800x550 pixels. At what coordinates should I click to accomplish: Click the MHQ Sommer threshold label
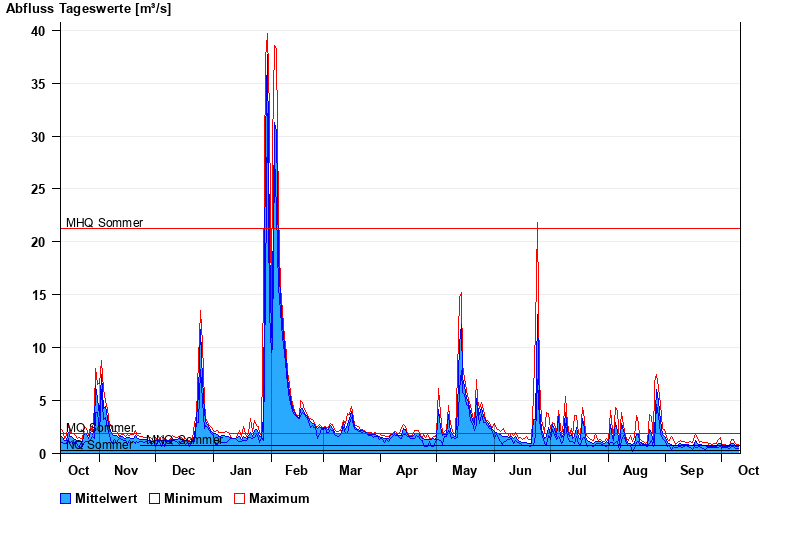104,222
